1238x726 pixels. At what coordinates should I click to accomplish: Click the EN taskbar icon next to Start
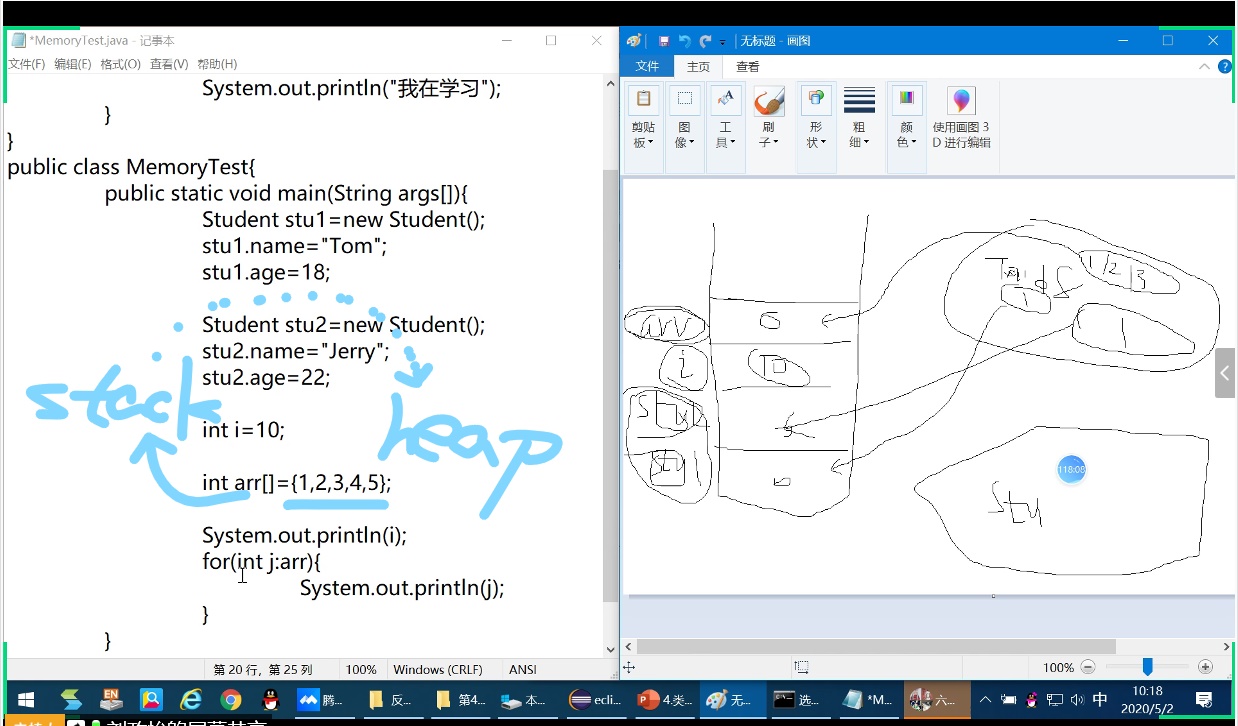[x=110, y=699]
